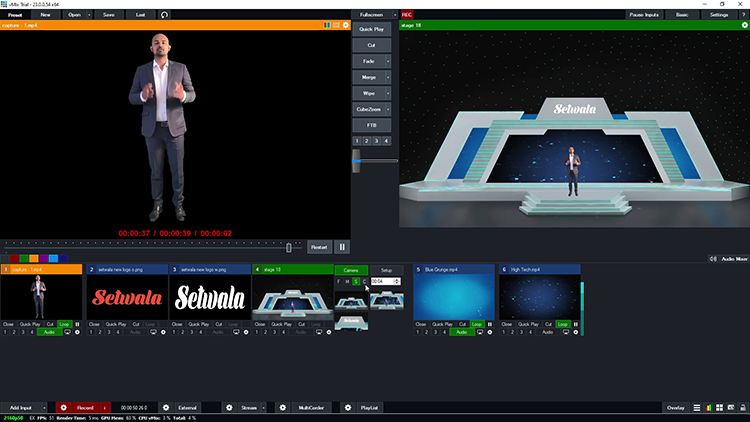Click the Pause Inputs button
The image size is (750, 422).
click(x=646, y=15)
